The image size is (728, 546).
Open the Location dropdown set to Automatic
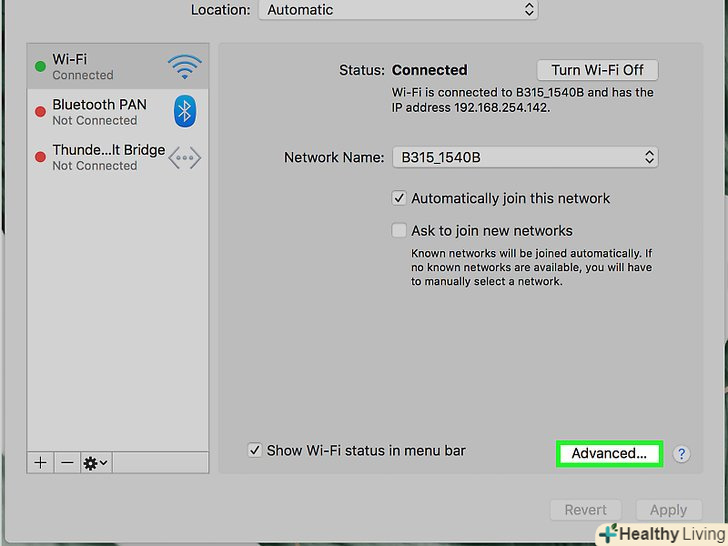click(x=398, y=10)
